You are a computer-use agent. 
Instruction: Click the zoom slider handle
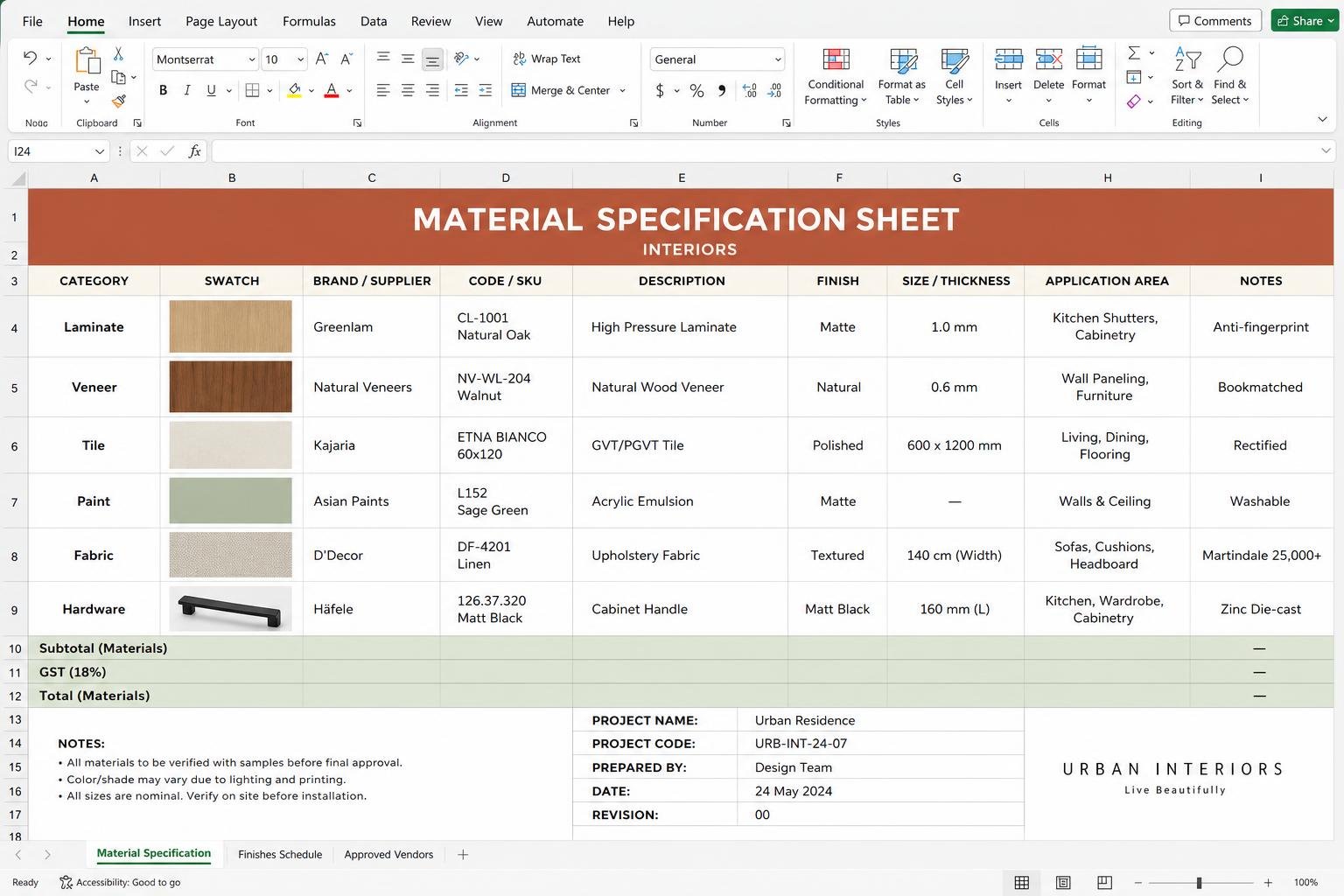click(1199, 883)
